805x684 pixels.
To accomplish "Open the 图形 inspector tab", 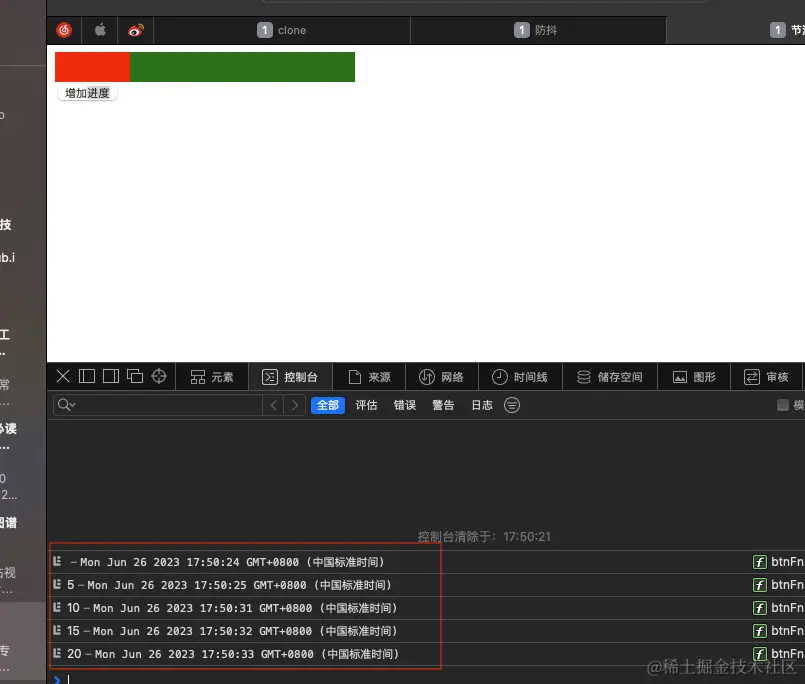I will coord(694,377).
